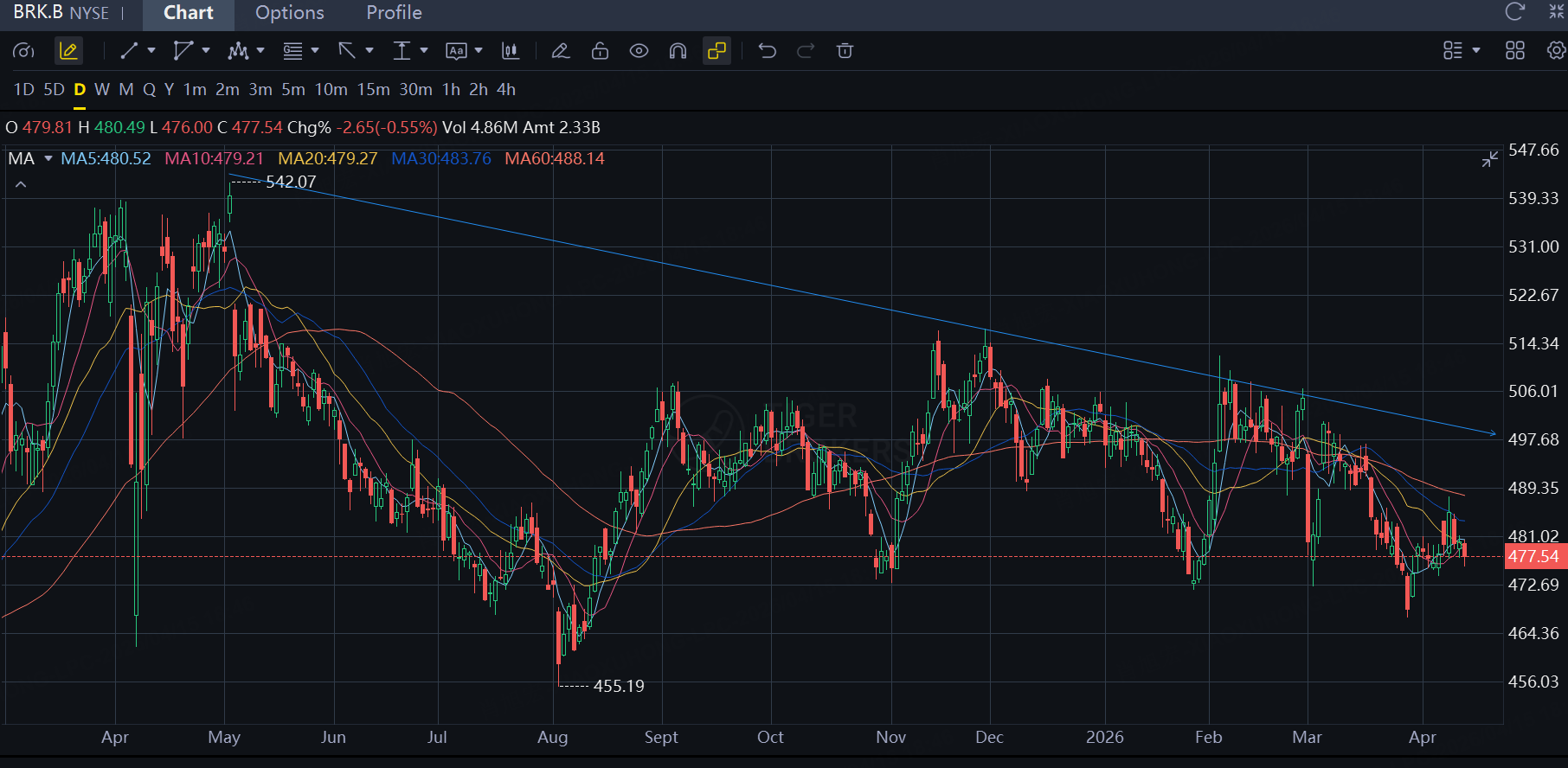Click the 477.54 current price label

(x=1533, y=556)
